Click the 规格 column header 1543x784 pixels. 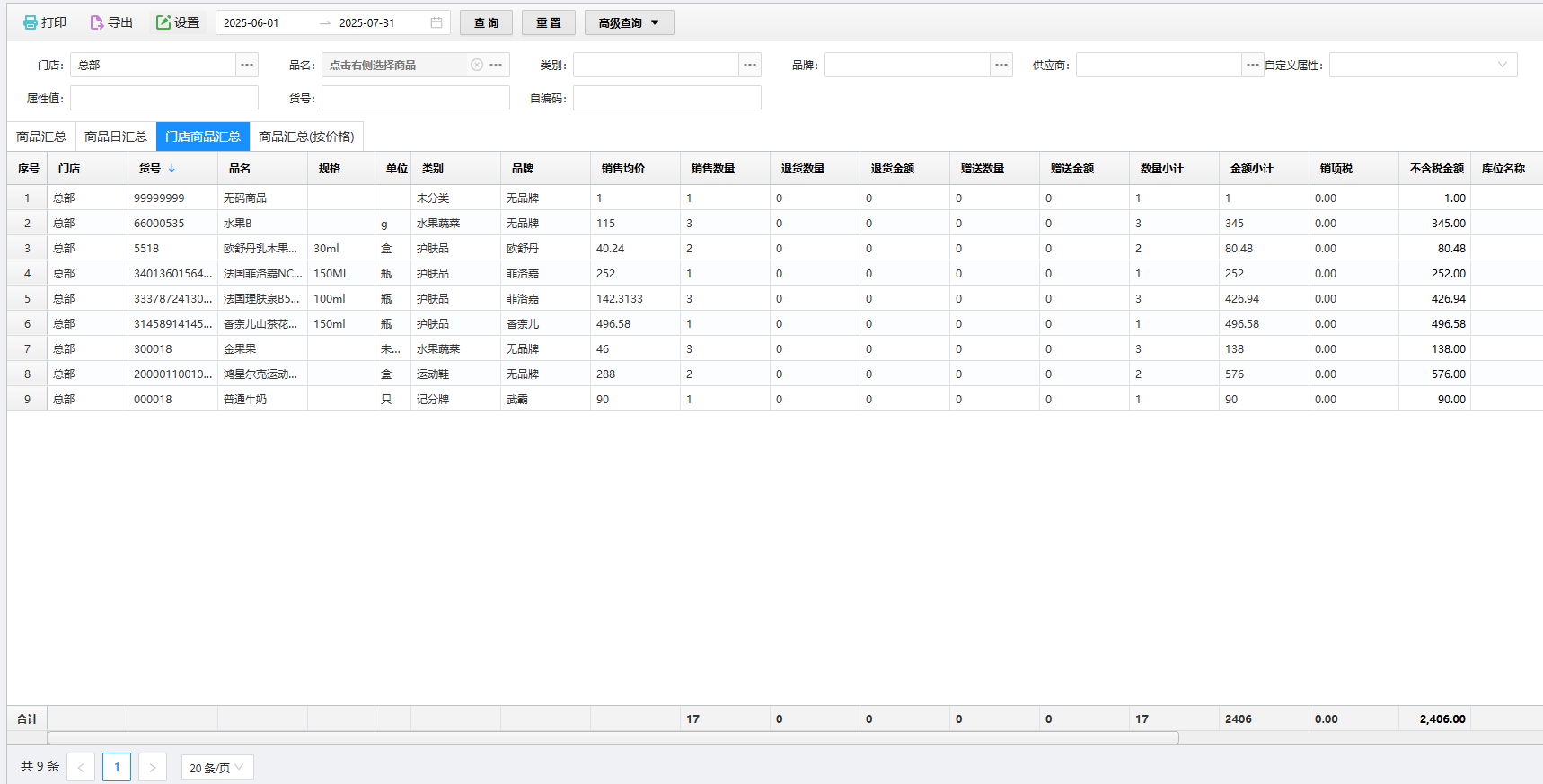[x=341, y=168]
